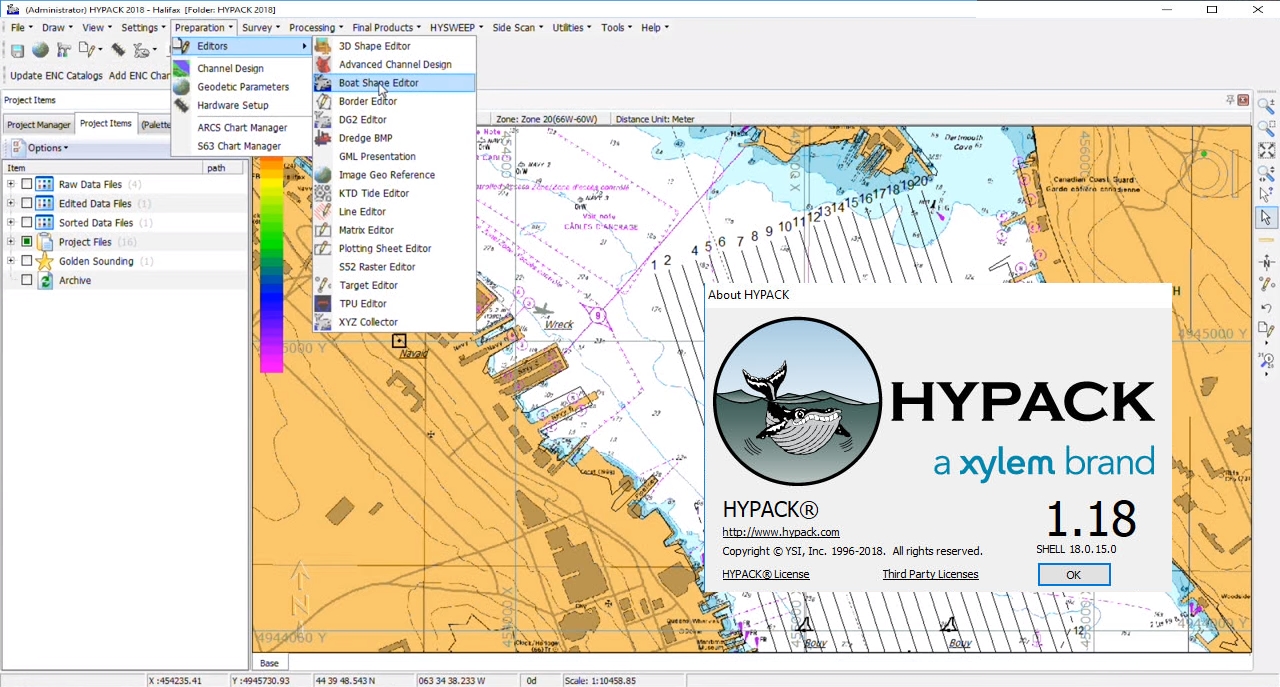Open the Processing menu
This screenshot has height=687, width=1280.
(x=316, y=28)
